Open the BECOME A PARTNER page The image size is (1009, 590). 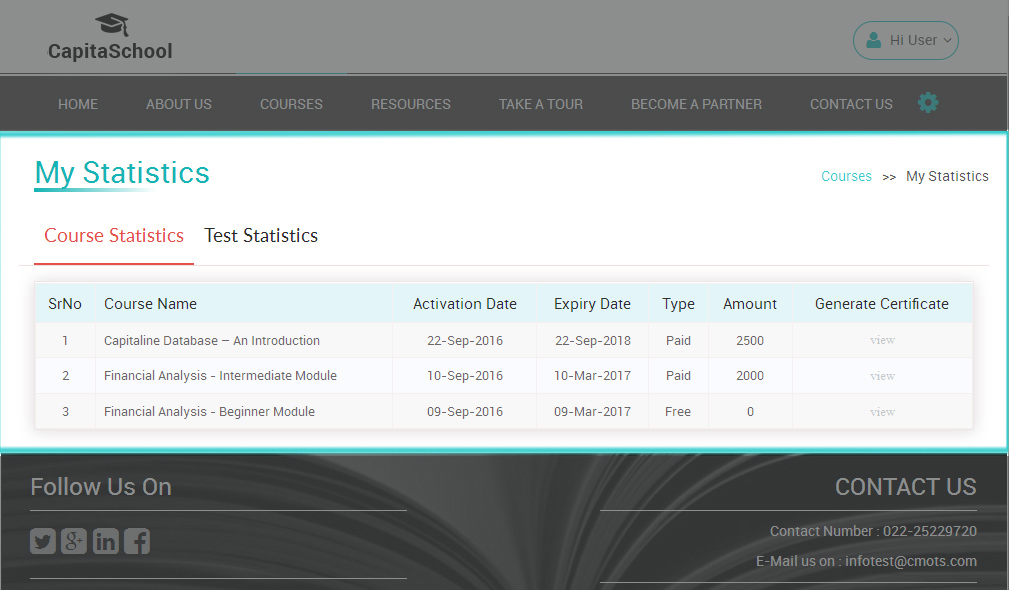(x=696, y=103)
